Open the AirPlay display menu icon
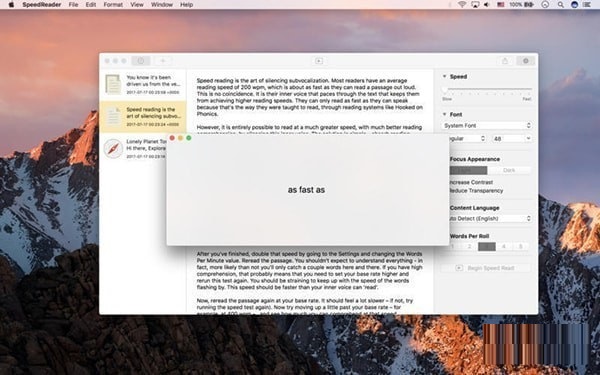This screenshot has height=375, width=600. click(475, 5)
